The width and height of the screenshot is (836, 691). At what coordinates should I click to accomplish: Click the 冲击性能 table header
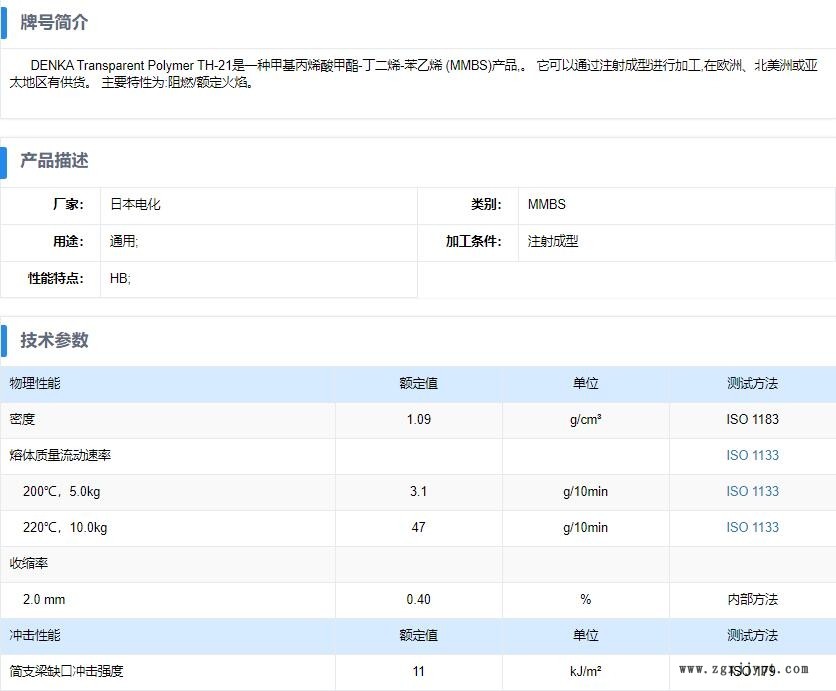(x=35, y=635)
